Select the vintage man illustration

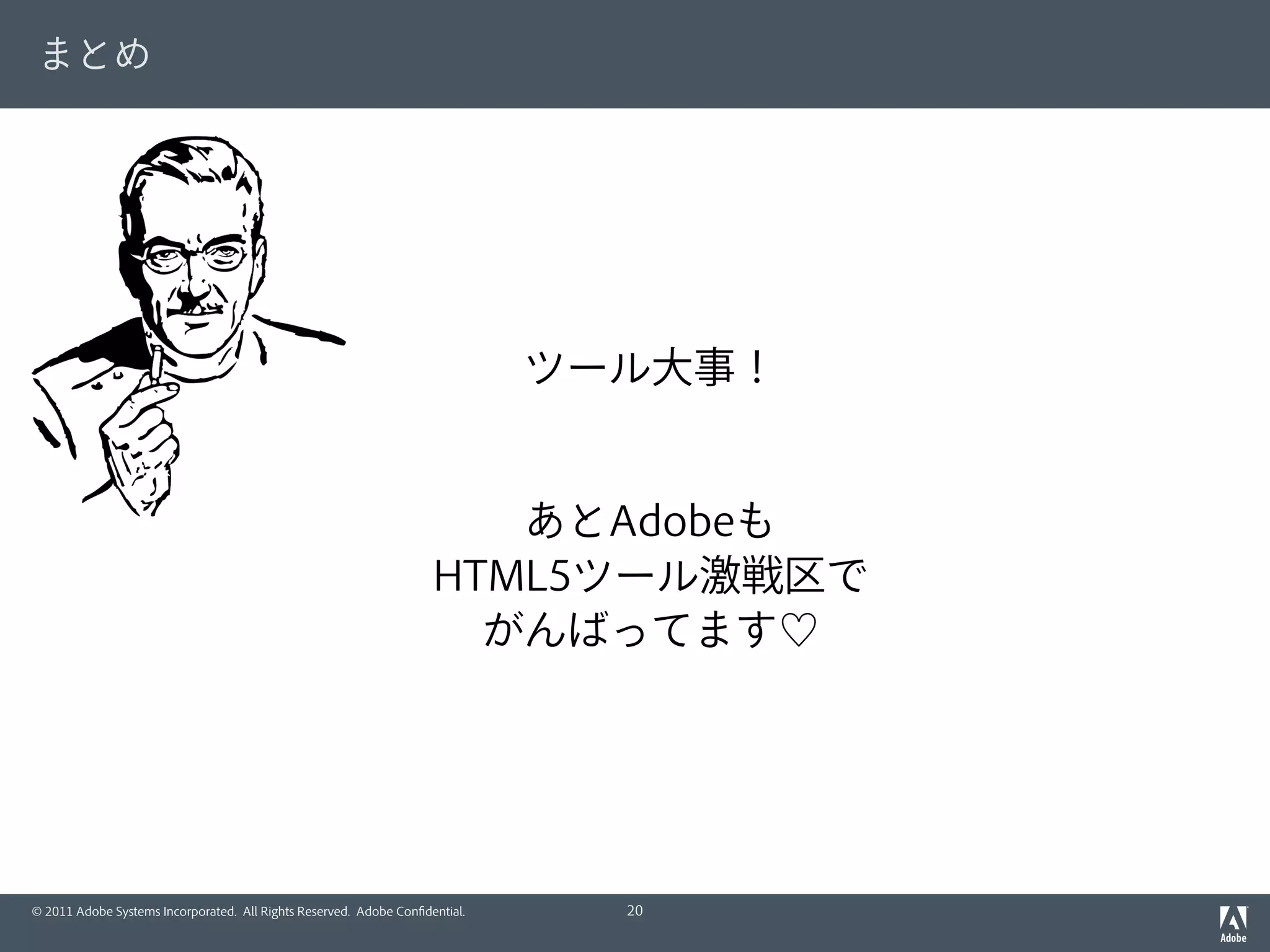click(x=188, y=327)
